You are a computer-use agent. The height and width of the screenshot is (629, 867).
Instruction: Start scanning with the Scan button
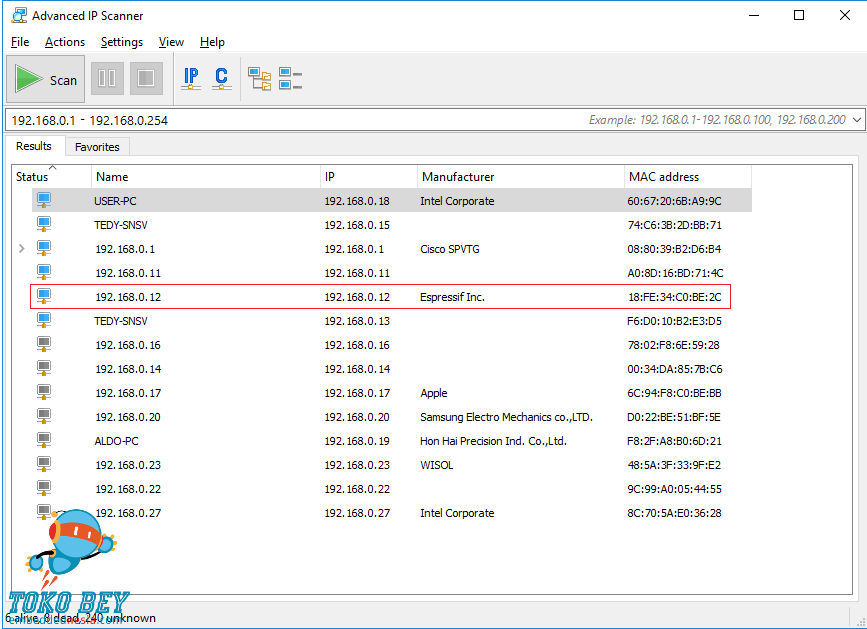tap(45, 79)
